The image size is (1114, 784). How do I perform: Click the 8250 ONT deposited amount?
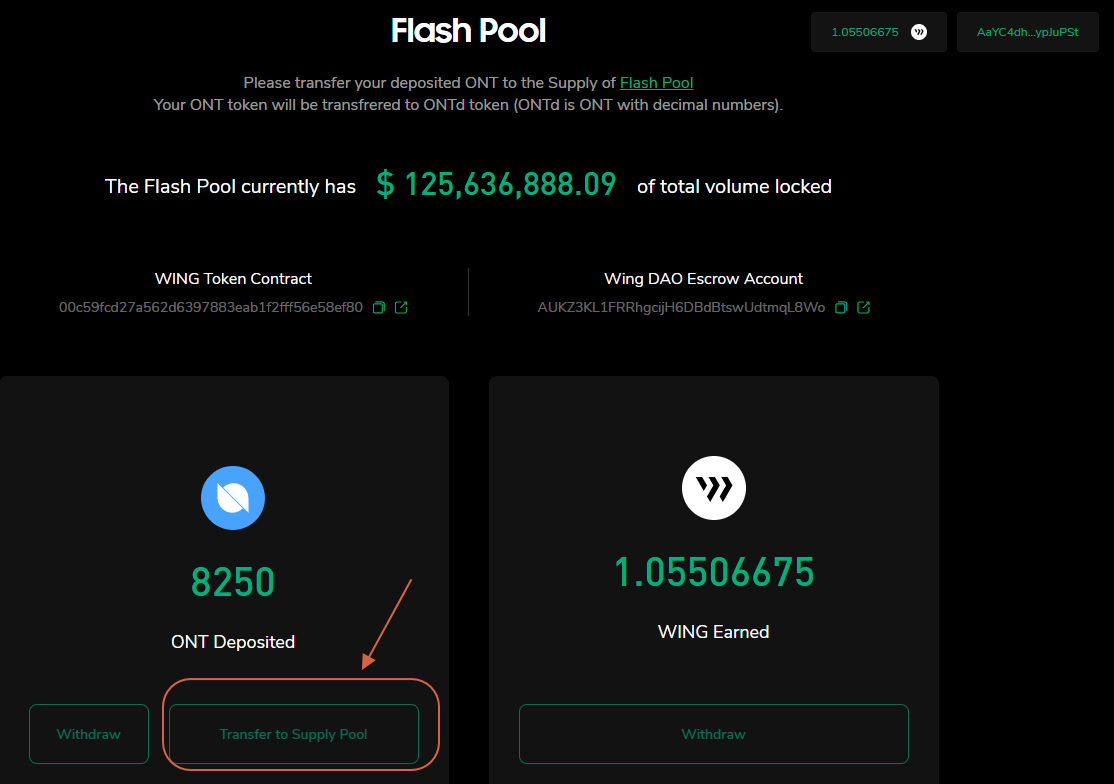click(x=233, y=582)
